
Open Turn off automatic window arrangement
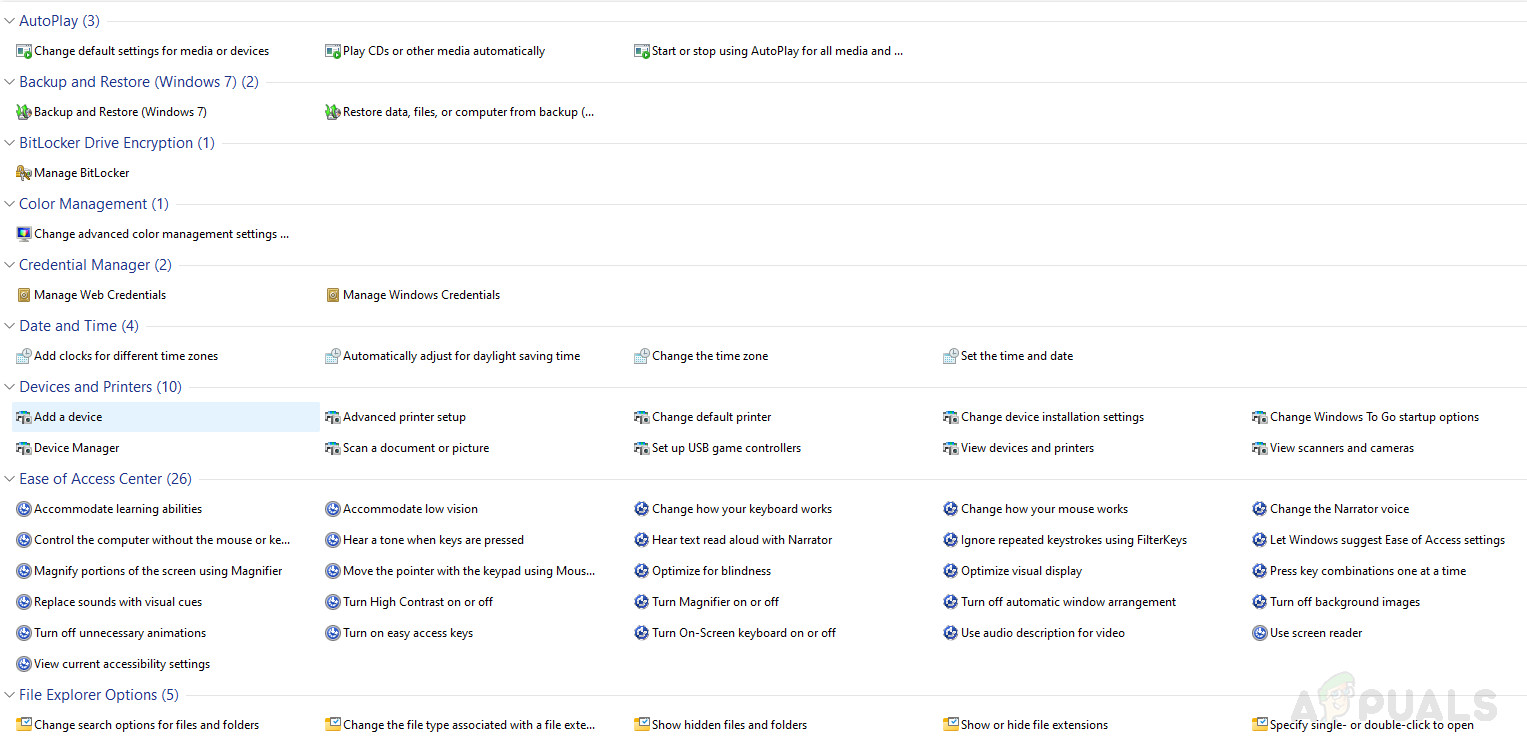[1068, 602]
